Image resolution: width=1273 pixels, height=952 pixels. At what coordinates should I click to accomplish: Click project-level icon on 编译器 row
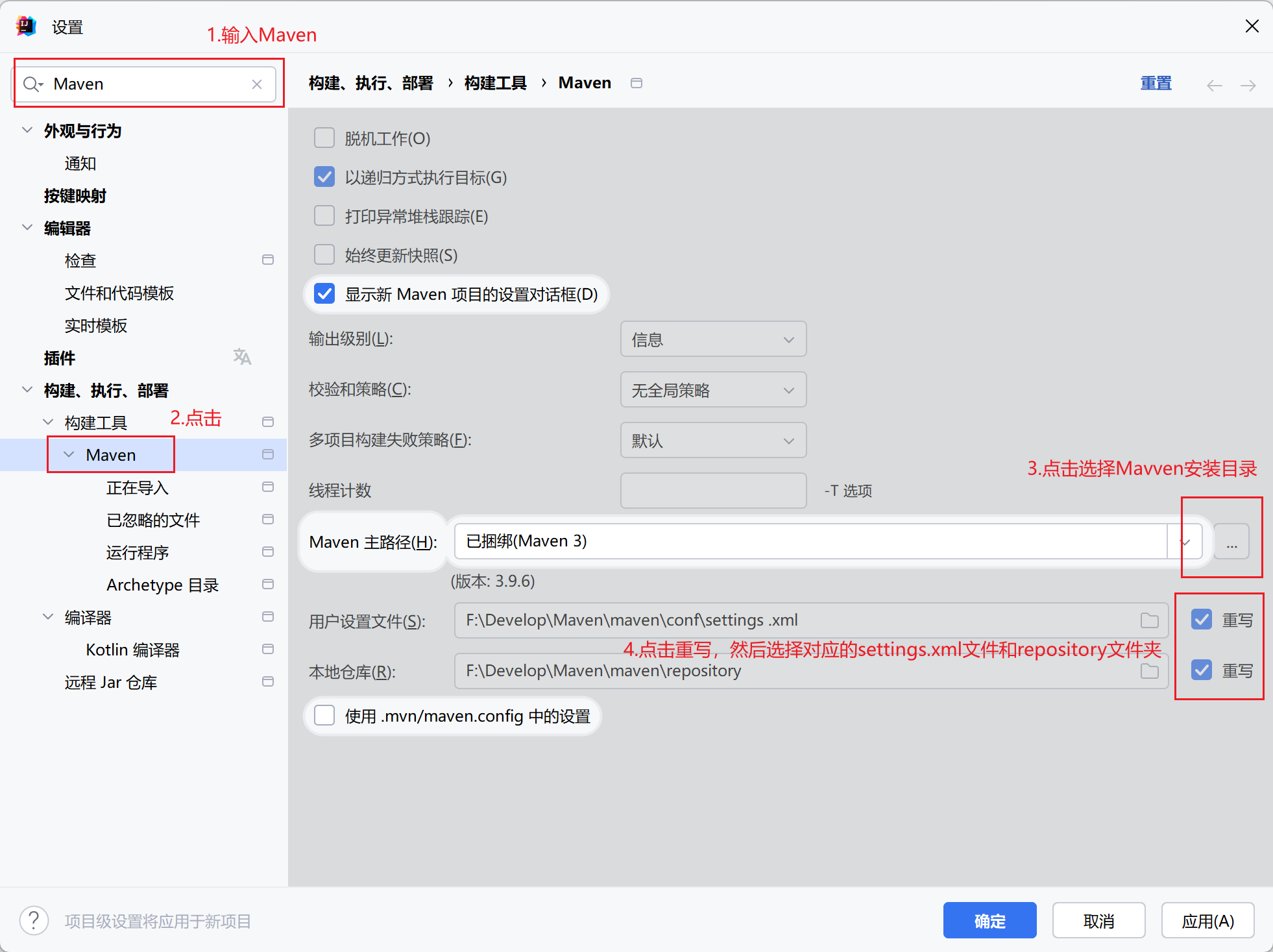point(268,616)
